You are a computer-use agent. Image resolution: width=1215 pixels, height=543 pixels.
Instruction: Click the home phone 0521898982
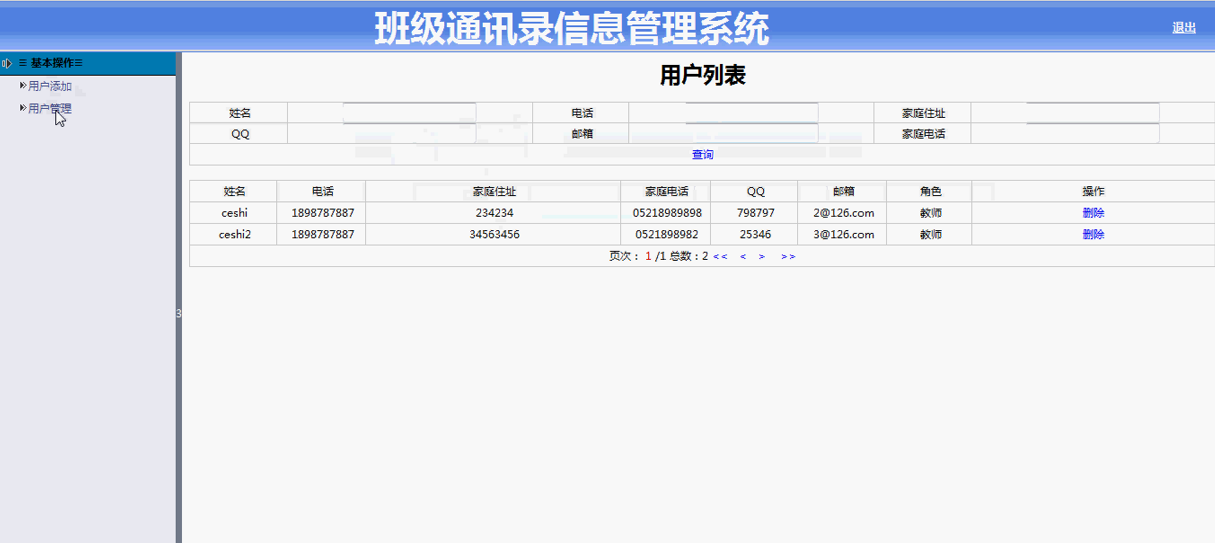(666, 235)
